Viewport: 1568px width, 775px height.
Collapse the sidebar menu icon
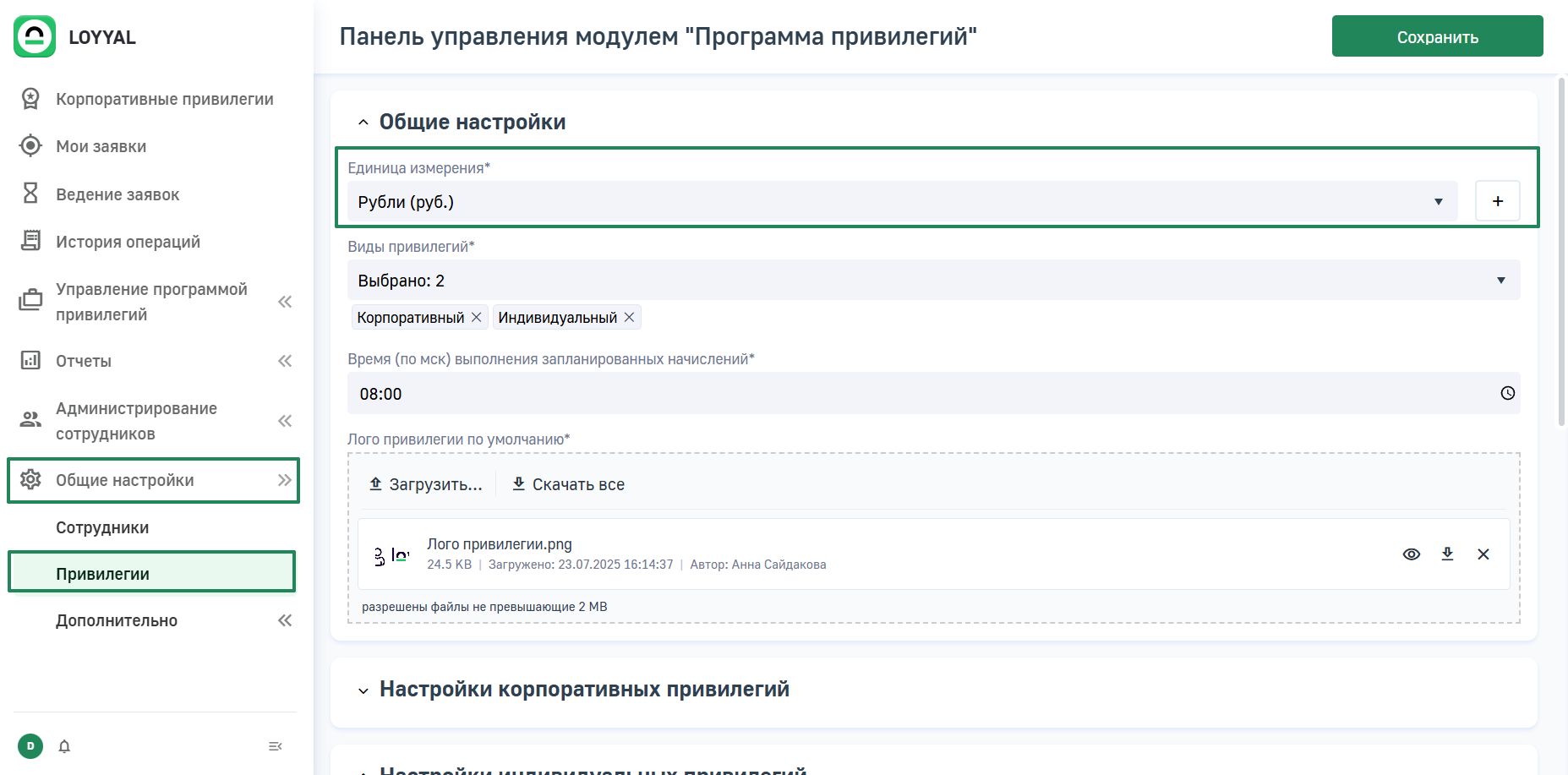click(275, 746)
